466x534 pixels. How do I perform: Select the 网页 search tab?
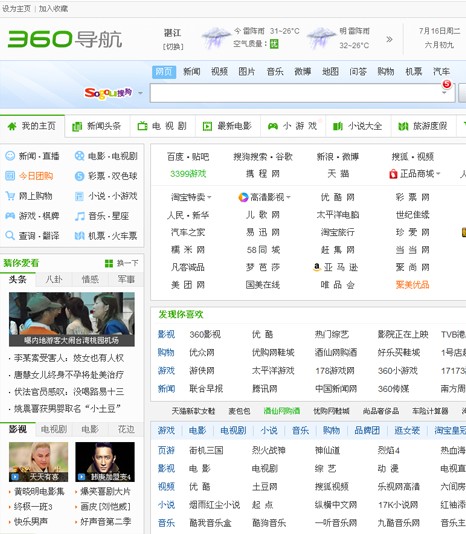tap(164, 72)
